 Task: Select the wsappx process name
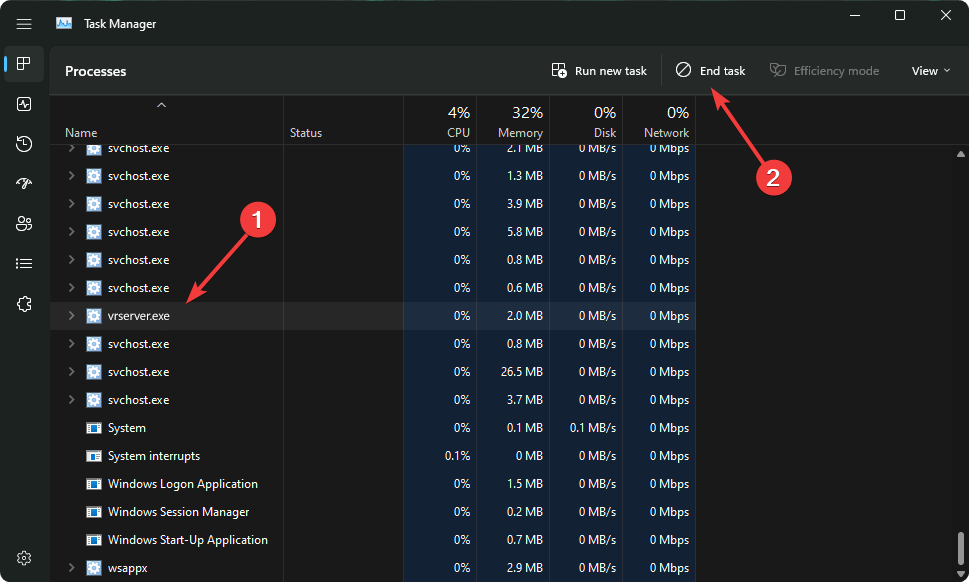pyautogui.click(x=127, y=568)
